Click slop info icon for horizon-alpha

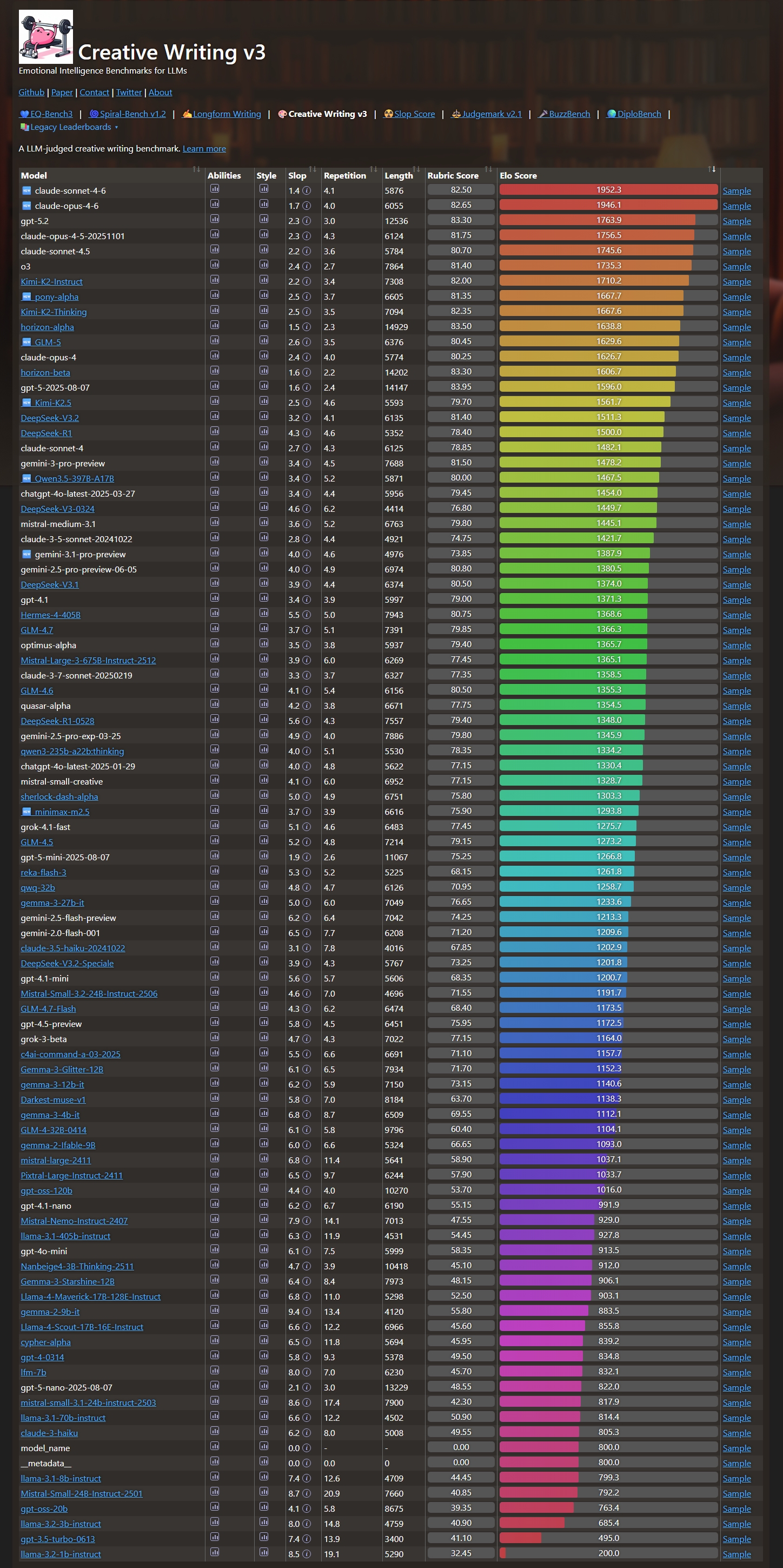[x=307, y=327]
